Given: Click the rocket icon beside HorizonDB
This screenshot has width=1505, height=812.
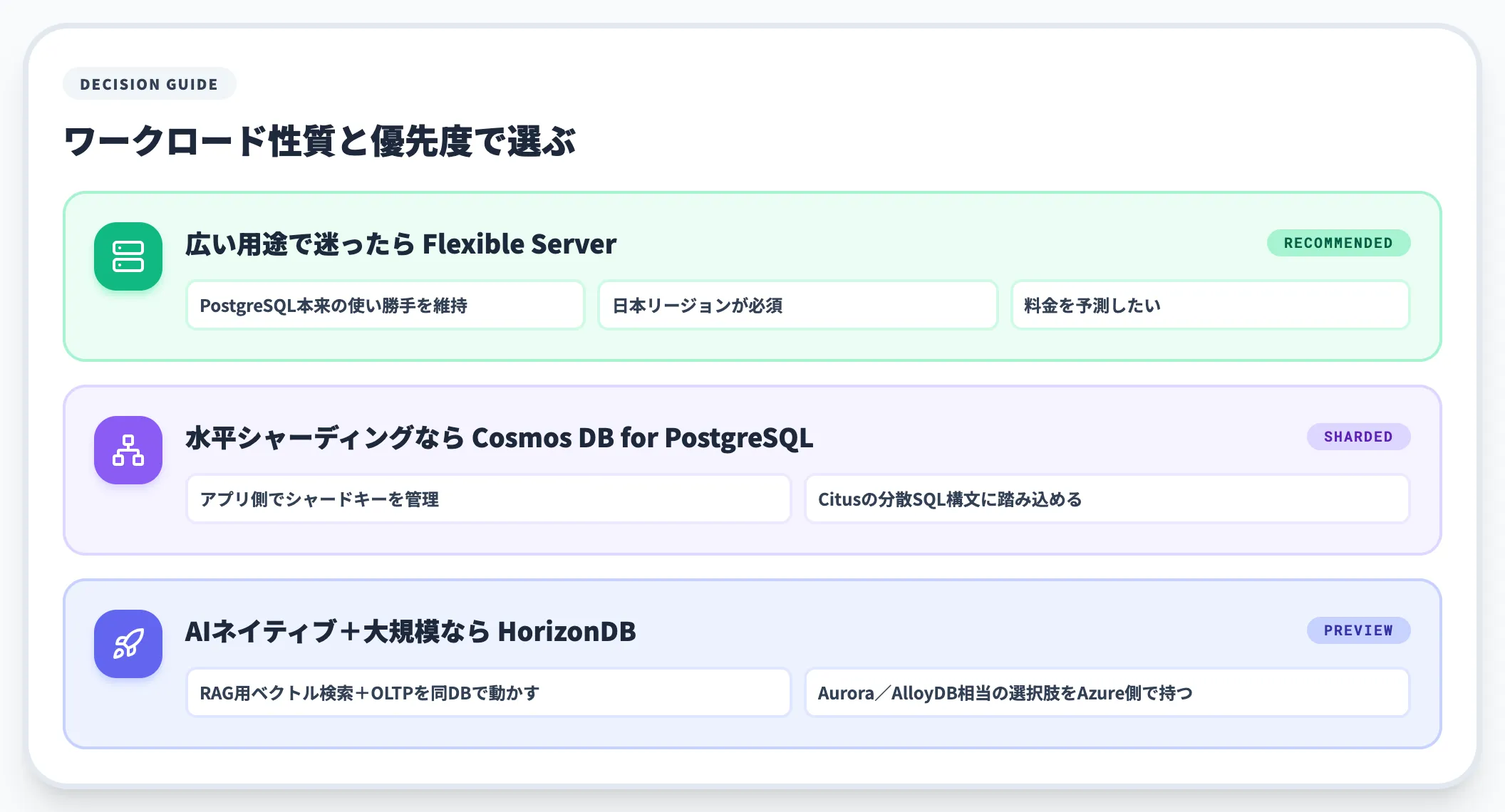Looking at the screenshot, I should (128, 644).
